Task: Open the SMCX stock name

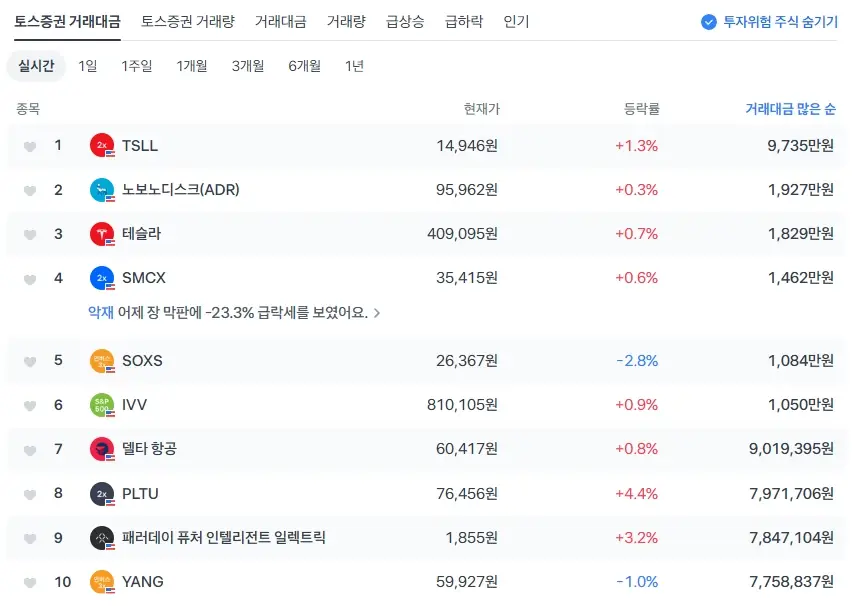Action: [144, 278]
